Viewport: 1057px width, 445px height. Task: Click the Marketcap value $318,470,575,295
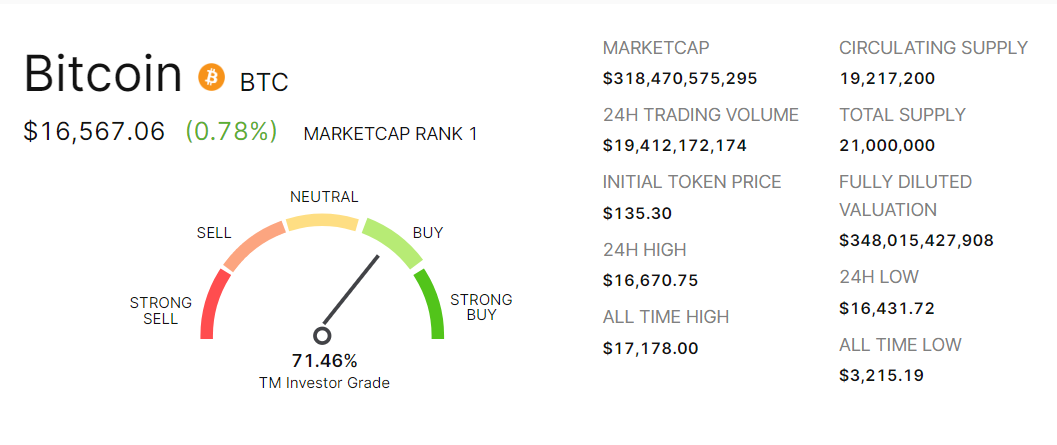(x=680, y=78)
